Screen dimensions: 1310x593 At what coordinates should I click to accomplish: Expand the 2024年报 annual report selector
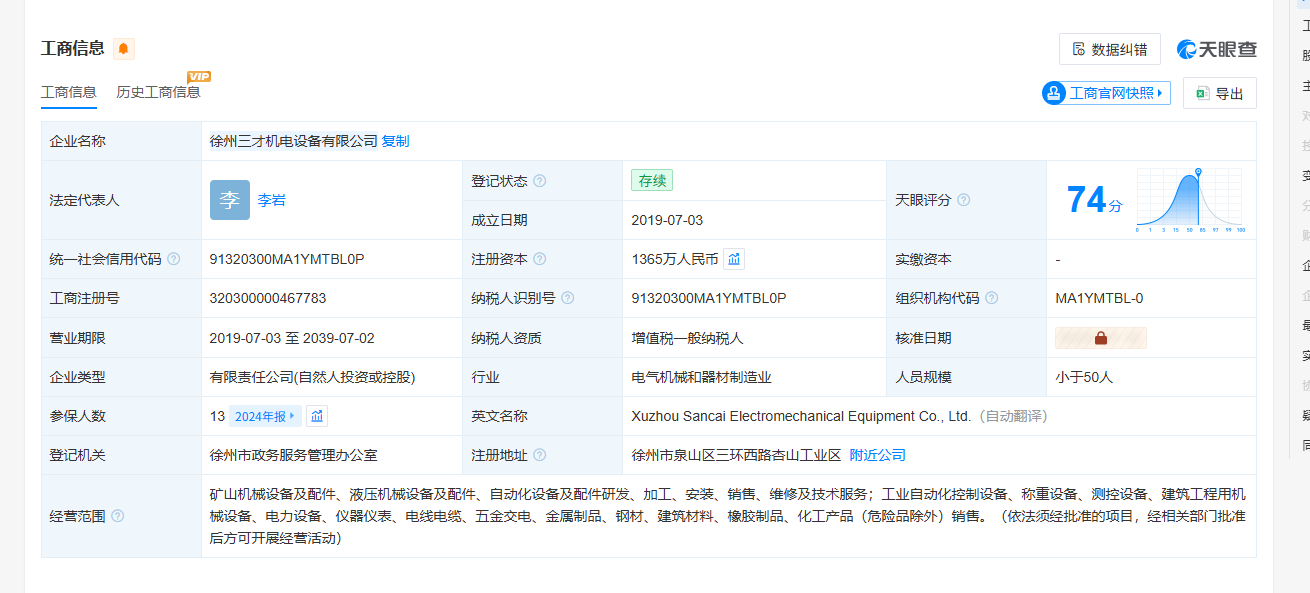pyautogui.click(x=265, y=416)
